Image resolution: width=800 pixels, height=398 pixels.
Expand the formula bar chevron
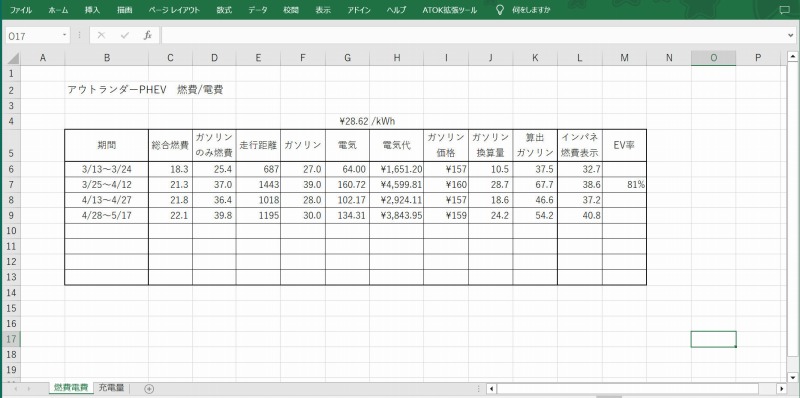791,35
